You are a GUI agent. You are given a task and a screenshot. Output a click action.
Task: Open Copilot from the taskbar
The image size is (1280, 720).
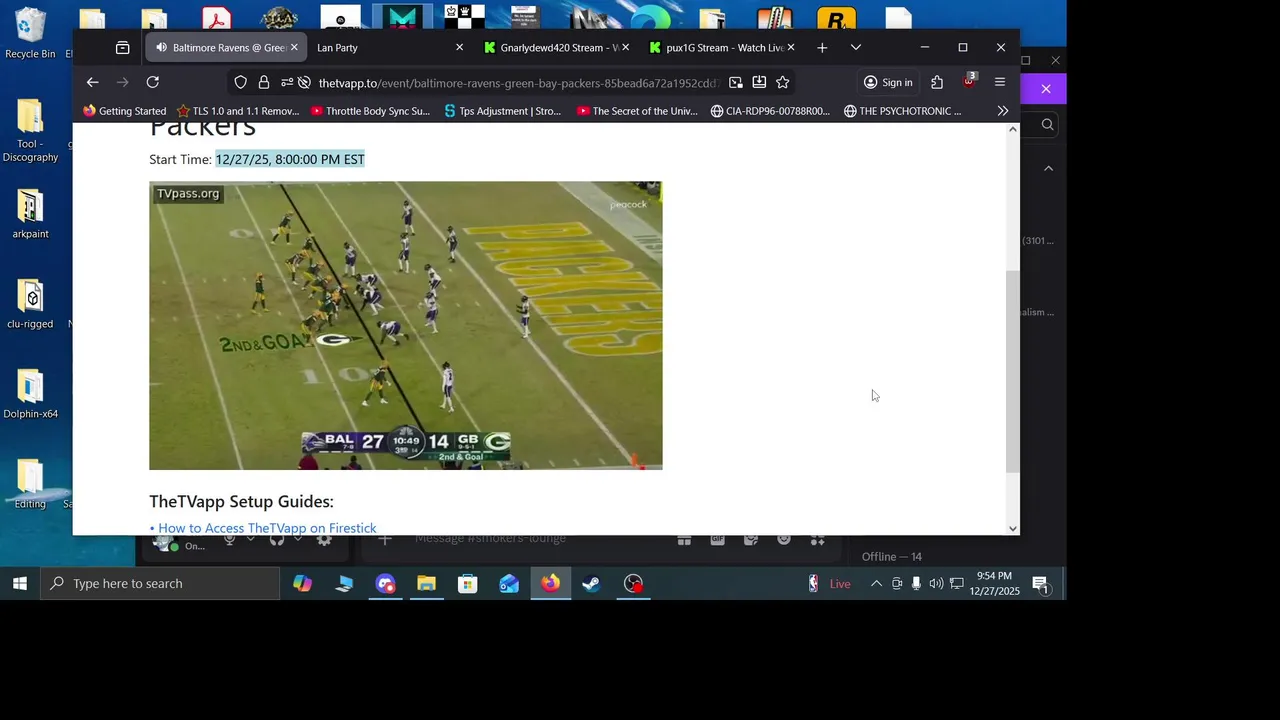[302, 584]
